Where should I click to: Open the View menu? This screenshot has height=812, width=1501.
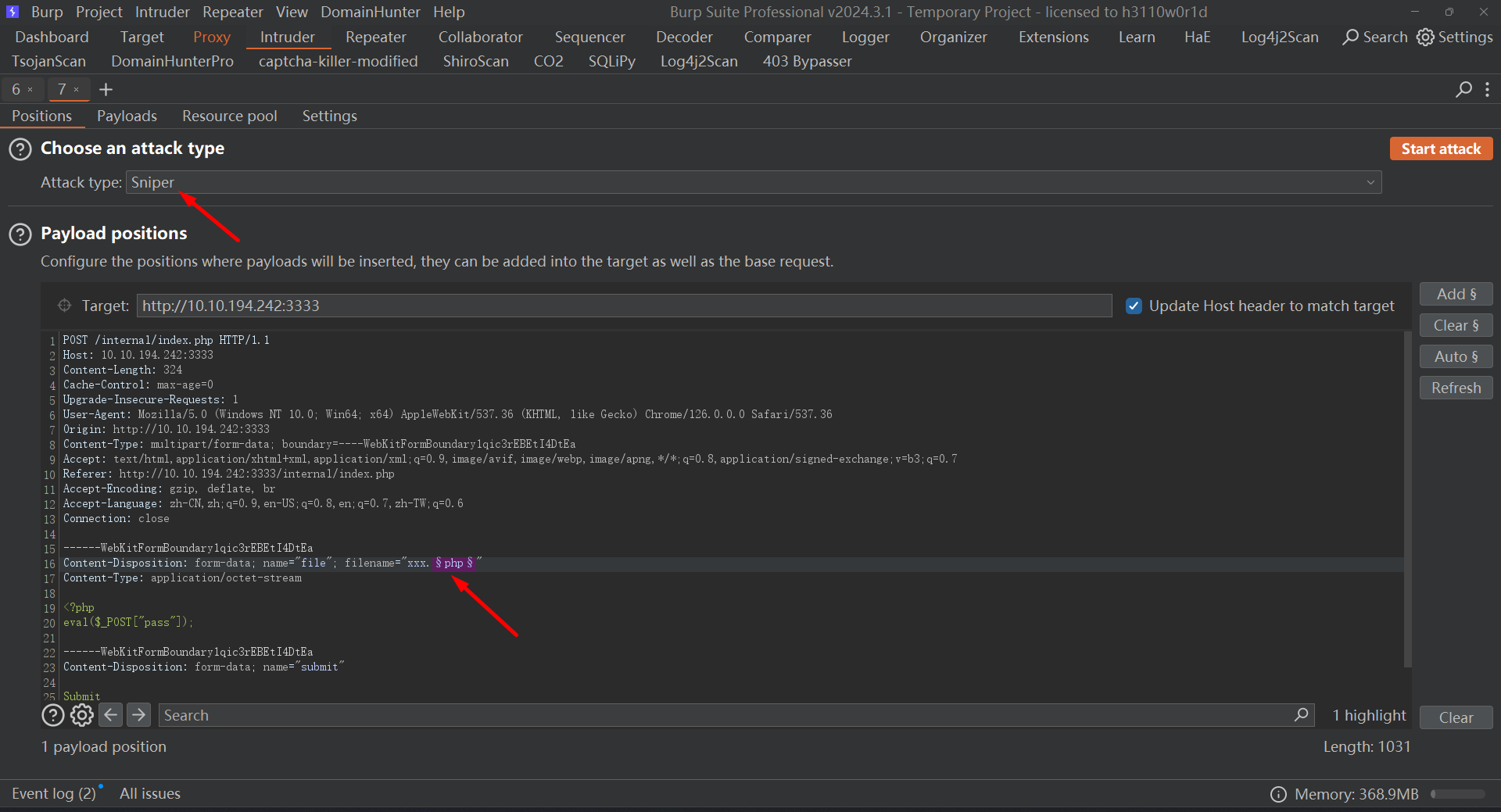pyautogui.click(x=292, y=12)
